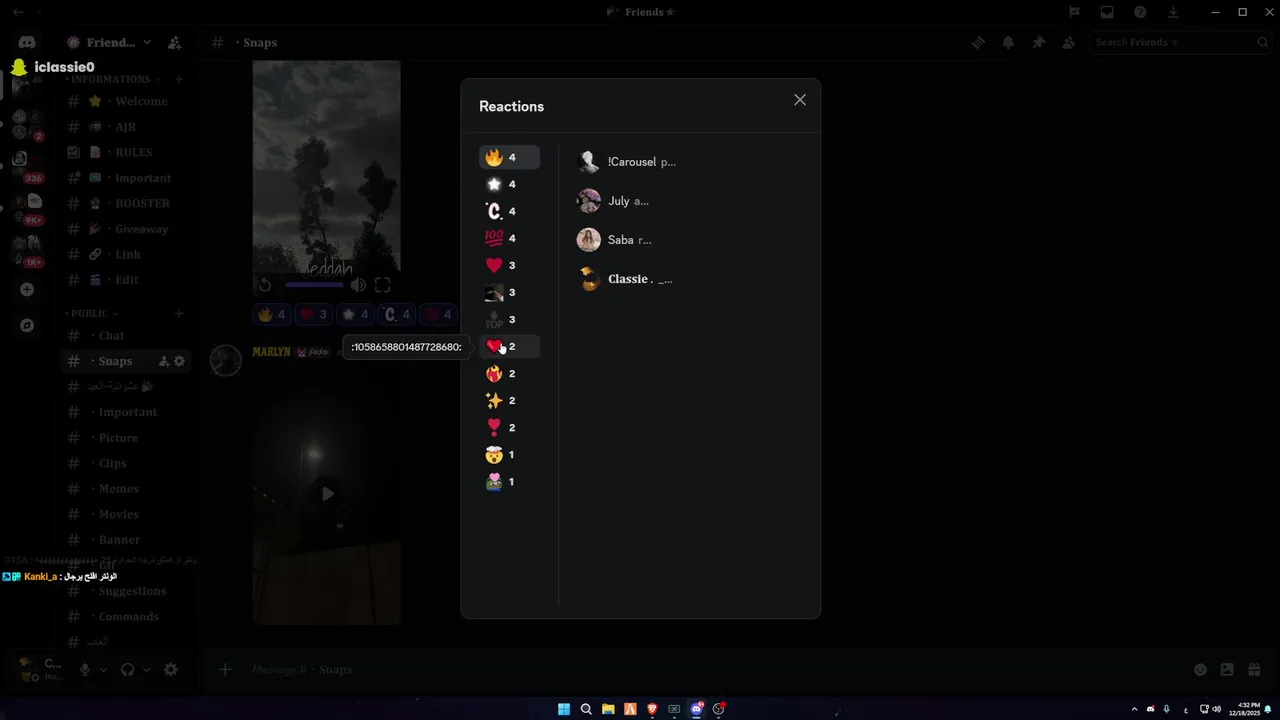
Task: Add a channel to the PUBLIC category
Action: pyautogui.click(x=179, y=313)
